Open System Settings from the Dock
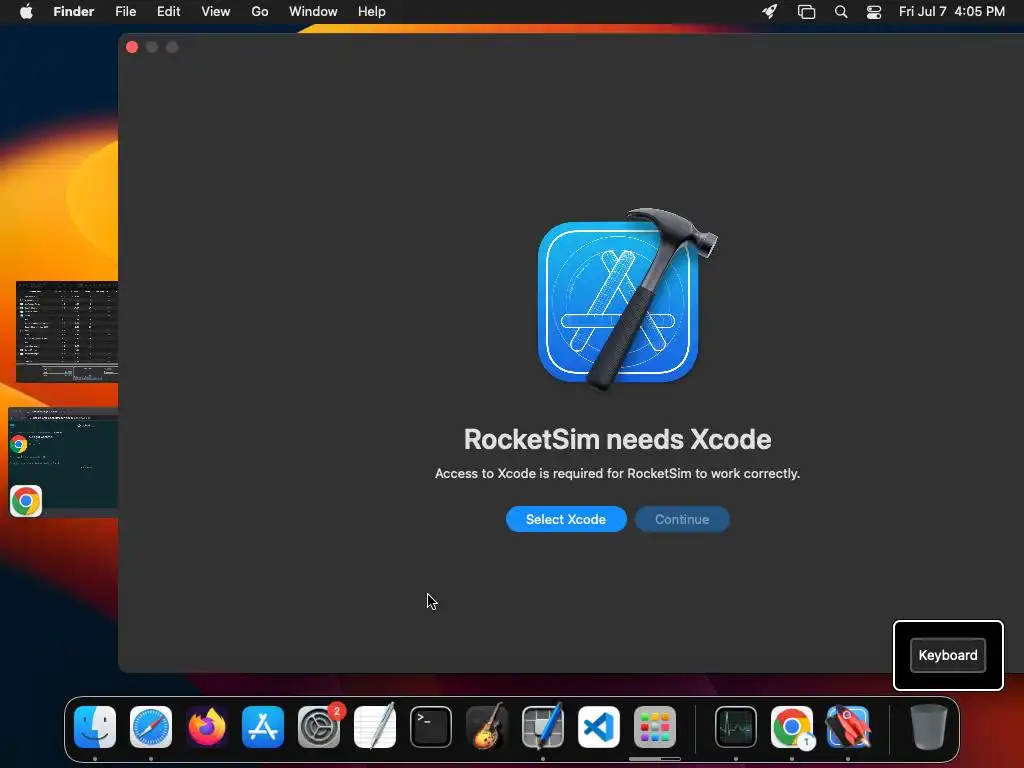Screen dimensions: 1024x768 pos(319,727)
